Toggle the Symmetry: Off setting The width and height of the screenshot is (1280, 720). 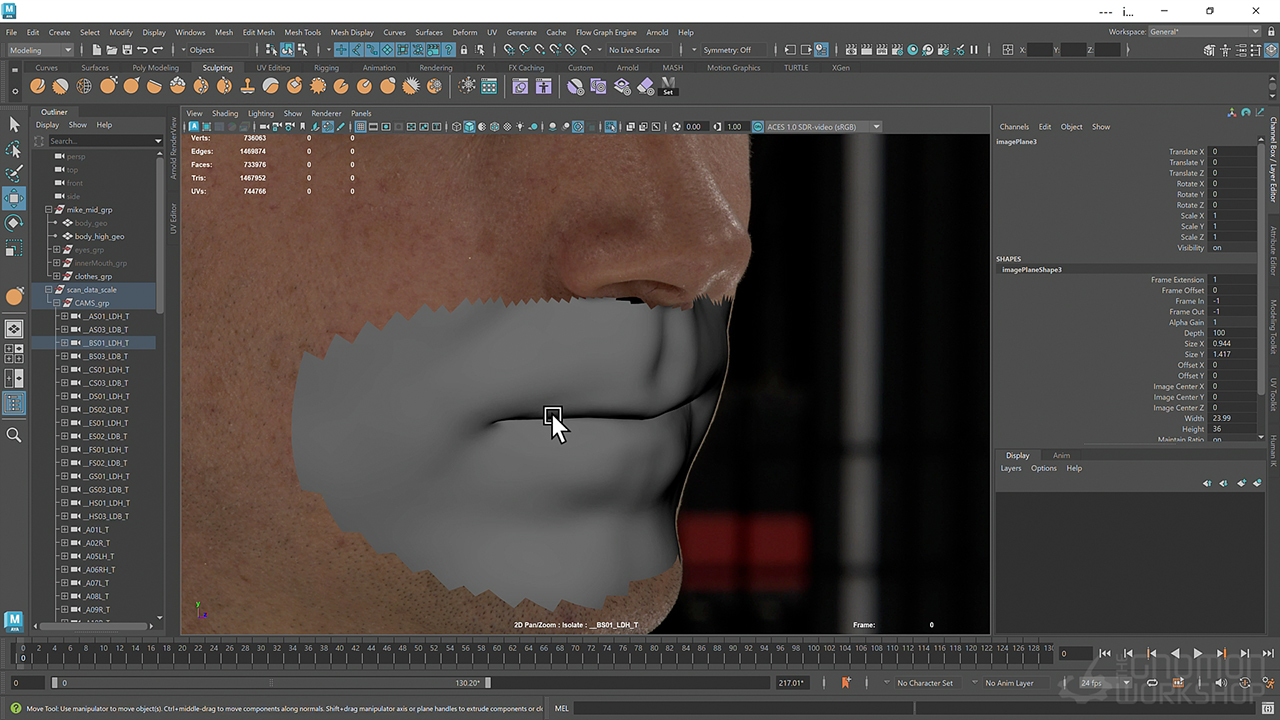(x=727, y=50)
